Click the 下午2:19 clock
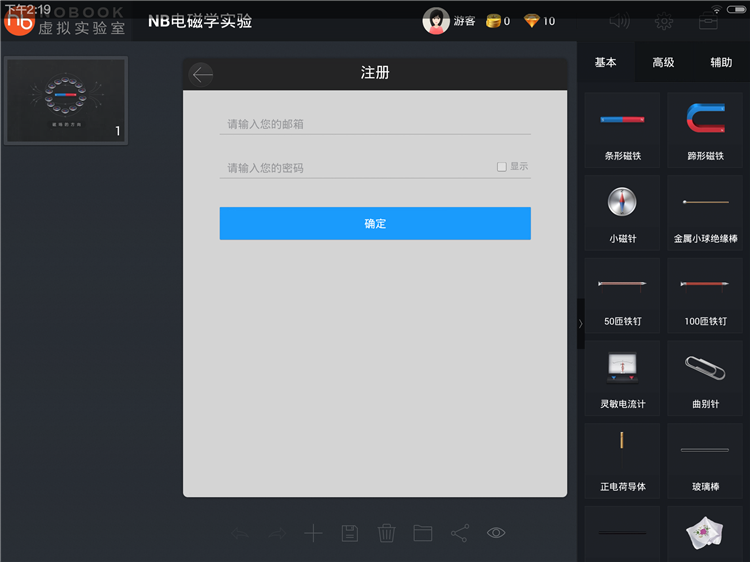The image size is (750, 562). click(x=28, y=9)
